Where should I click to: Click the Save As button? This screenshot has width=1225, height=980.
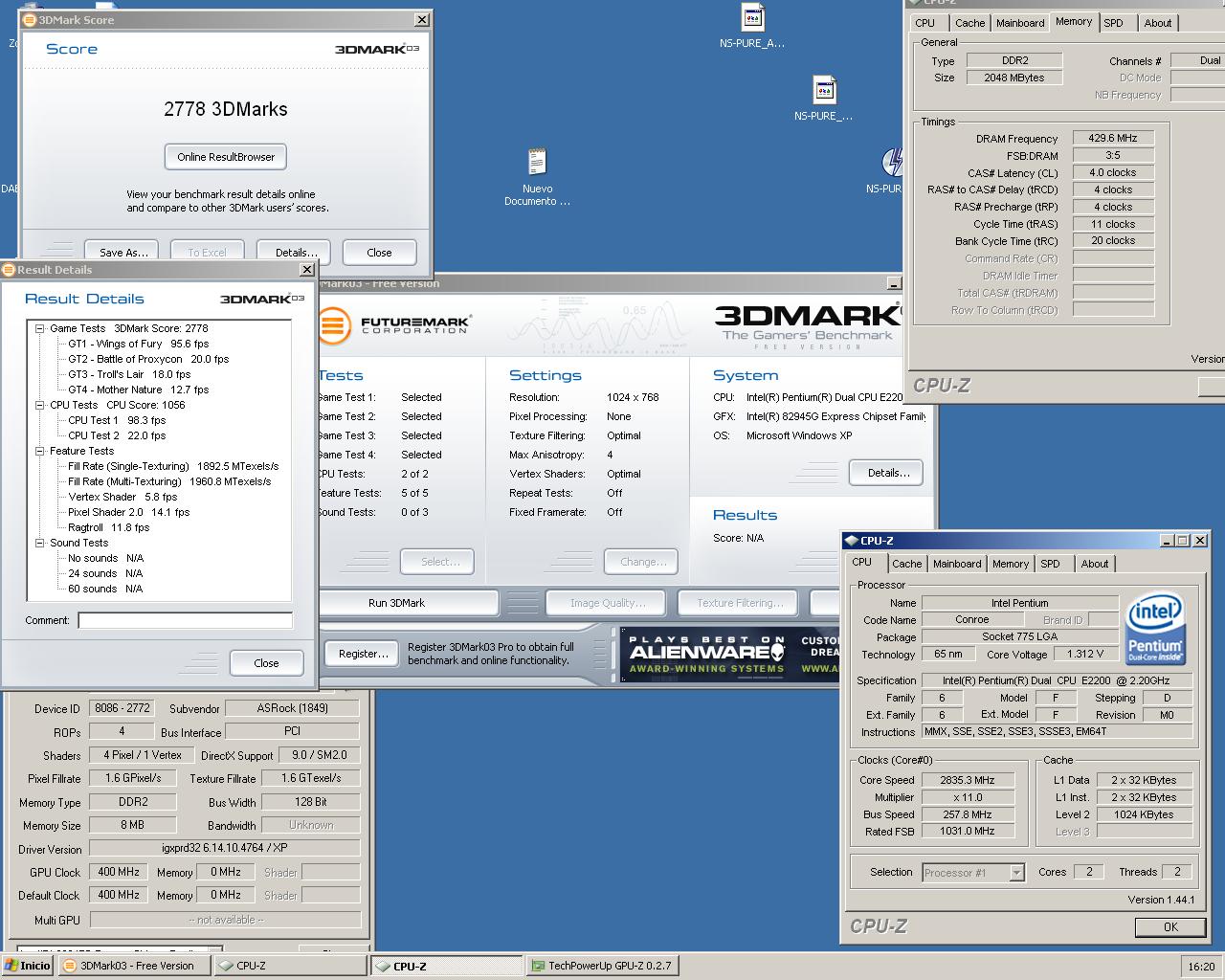pyautogui.click(x=122, y=253)
